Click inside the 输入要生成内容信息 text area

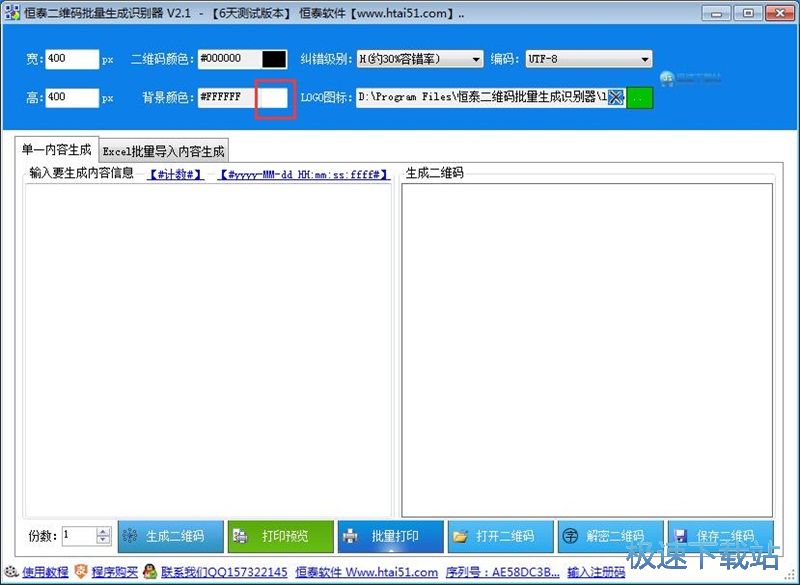click(x=208, y=349)
